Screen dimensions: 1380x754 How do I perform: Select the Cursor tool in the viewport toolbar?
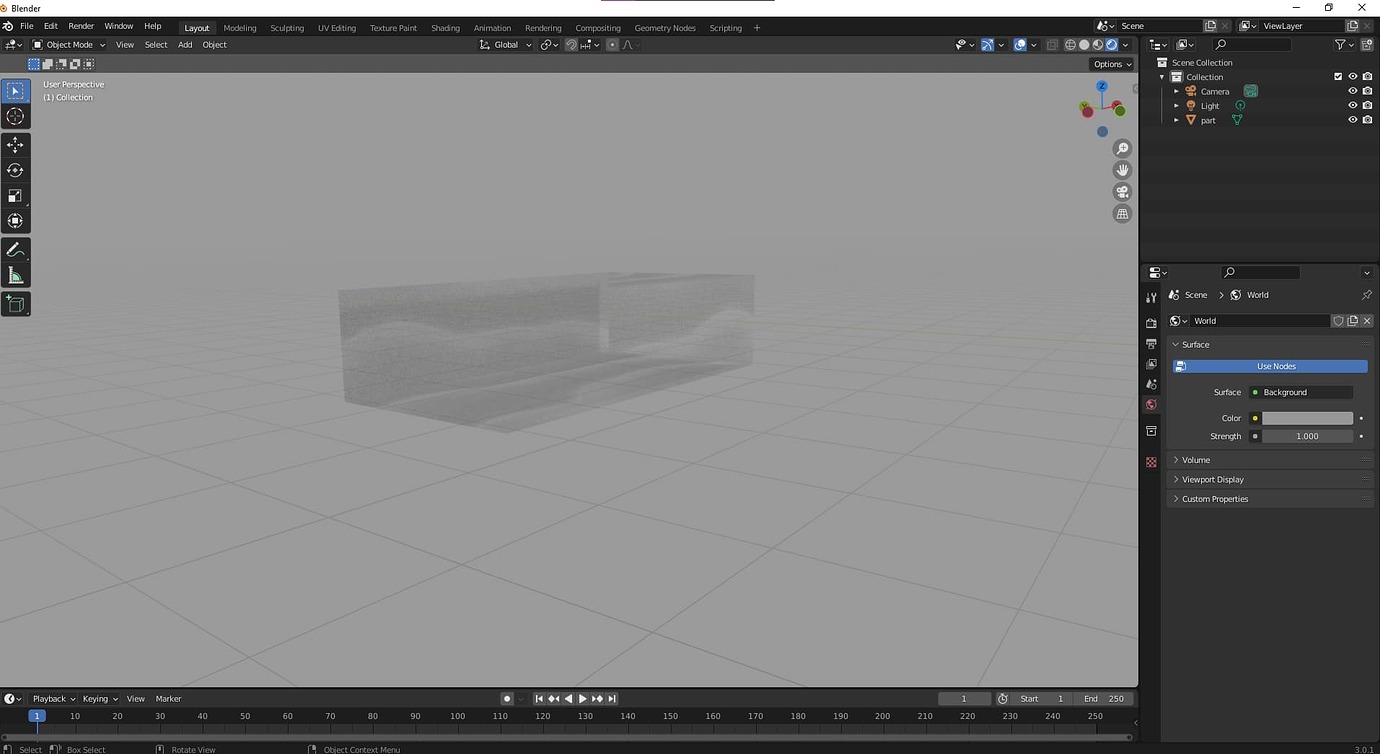click(x=15, y=116)
